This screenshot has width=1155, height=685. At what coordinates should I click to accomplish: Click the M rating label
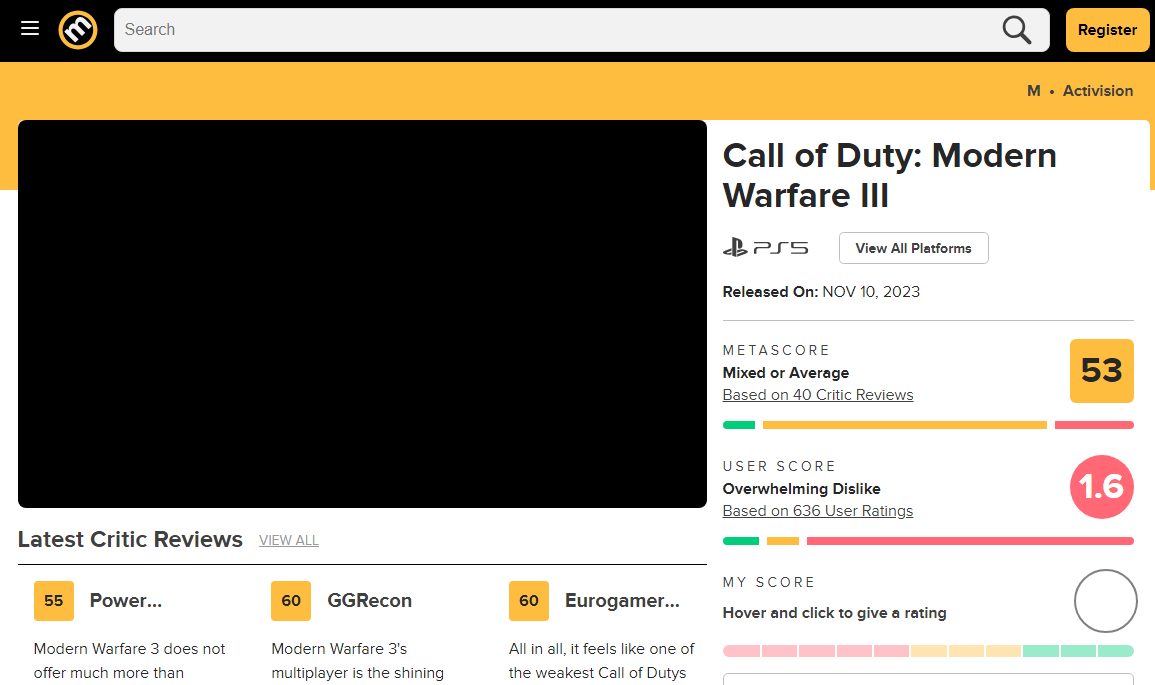click(x=1033, y=91)
